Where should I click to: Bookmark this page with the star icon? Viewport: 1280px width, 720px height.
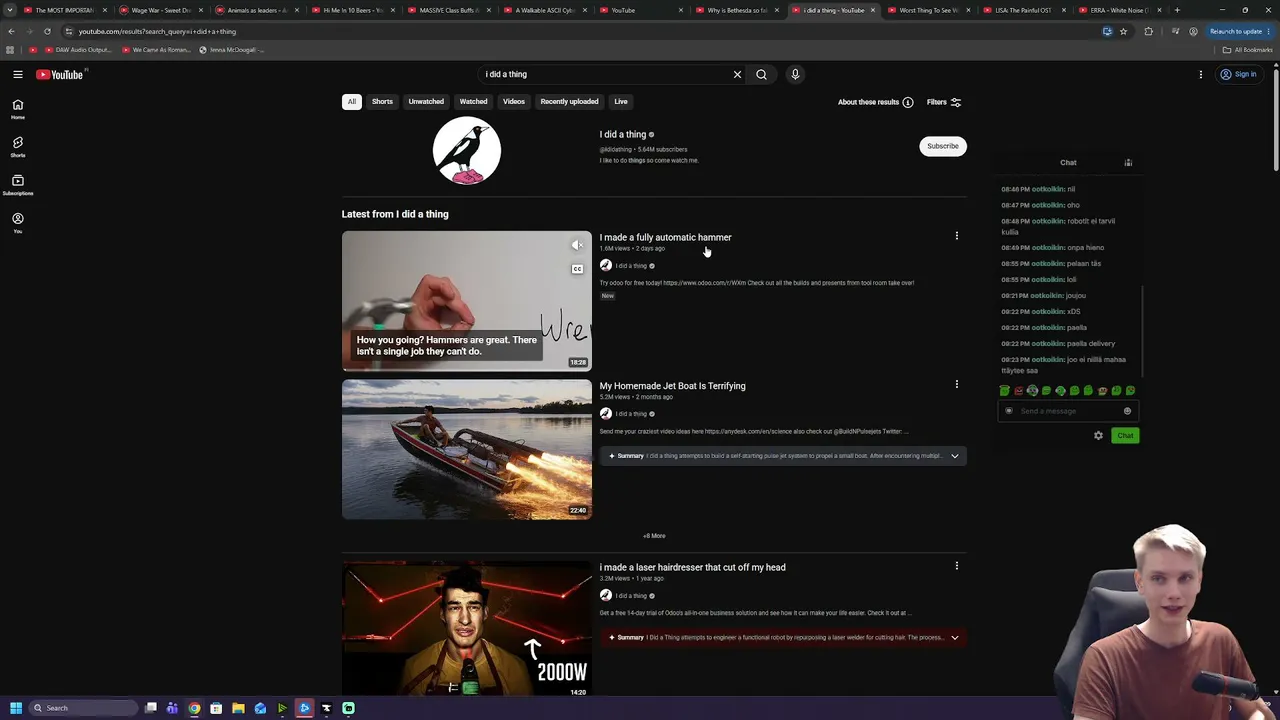(x=1123, y=31)
